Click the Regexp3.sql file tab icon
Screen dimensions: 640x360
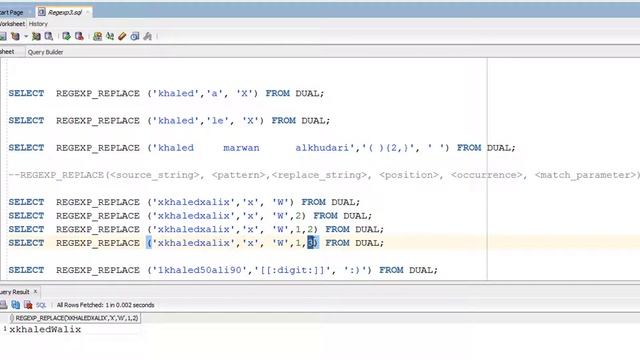pos(42,12)
